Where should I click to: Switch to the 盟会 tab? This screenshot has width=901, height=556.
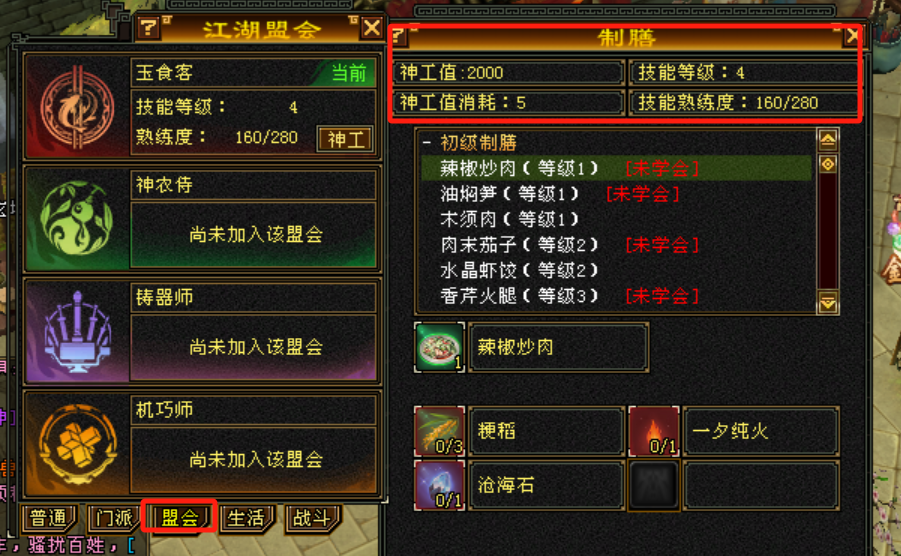[x=179, y=518]
